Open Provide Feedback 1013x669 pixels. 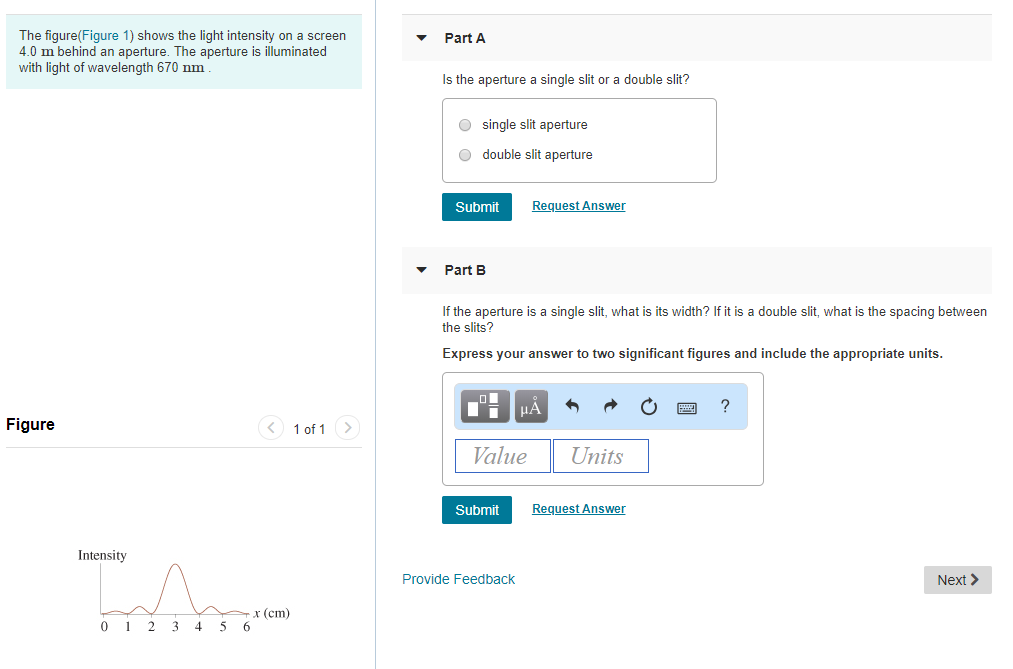click(x=458, y=578)
